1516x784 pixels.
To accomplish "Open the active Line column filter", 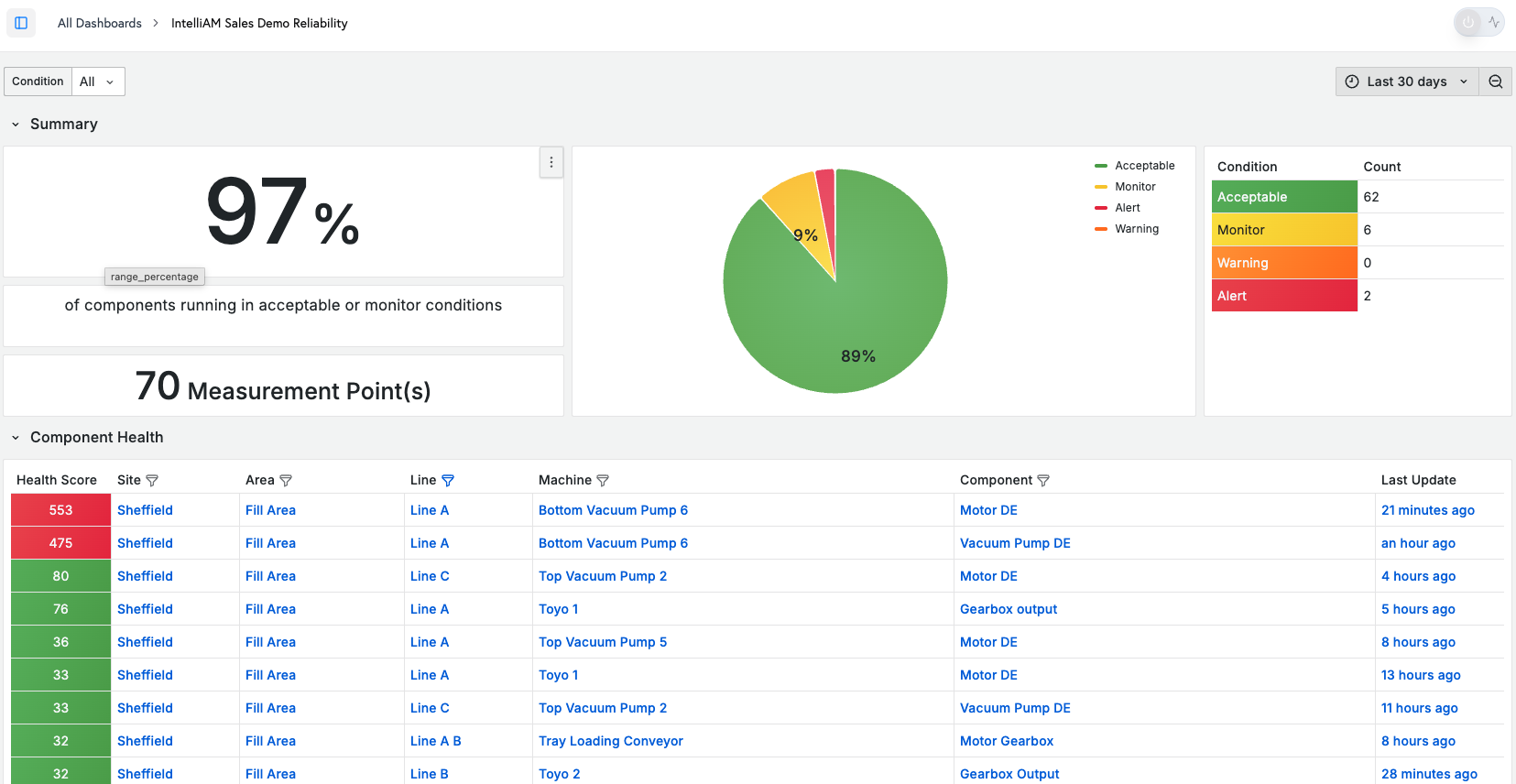I will coord(448,480).
